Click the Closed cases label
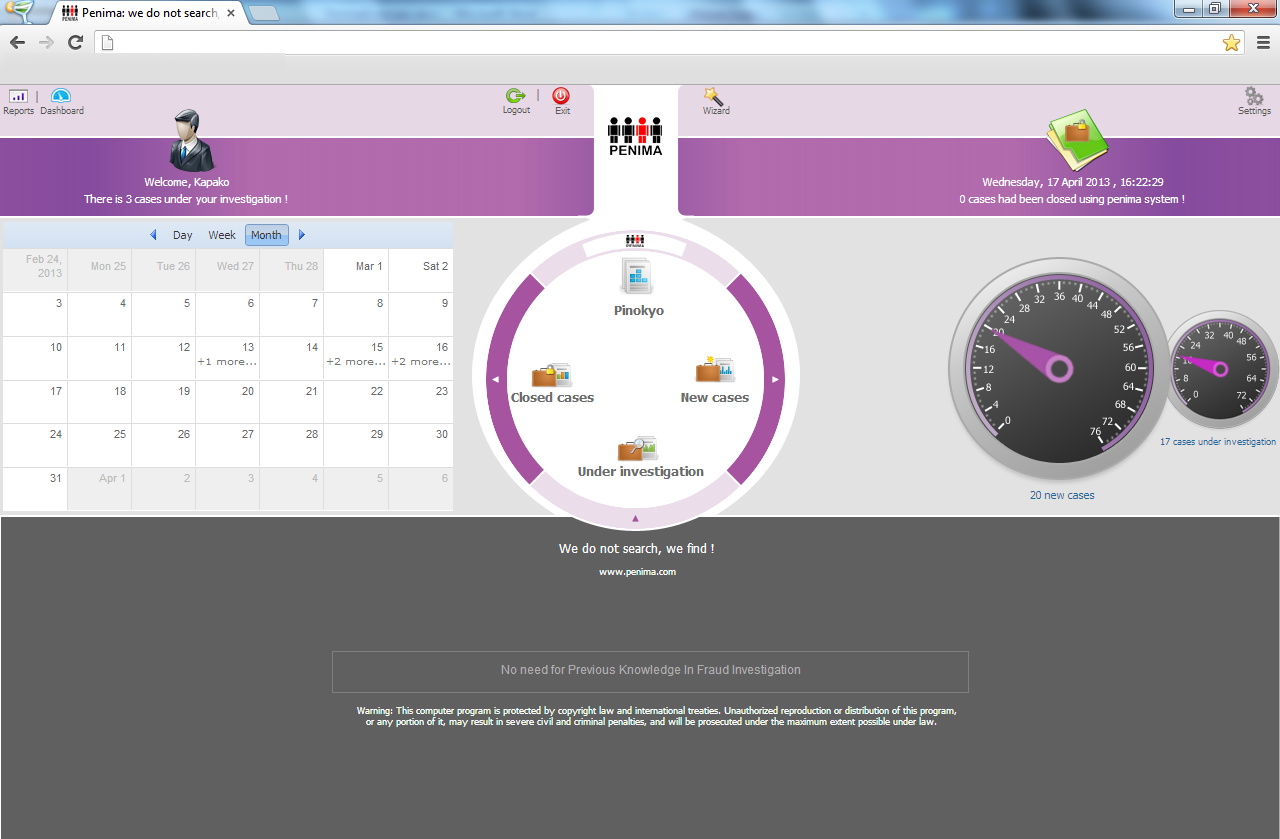Image resolution: width=1280 pixels, height=839 pixels. pyautogui.click(x=552, y=398)
